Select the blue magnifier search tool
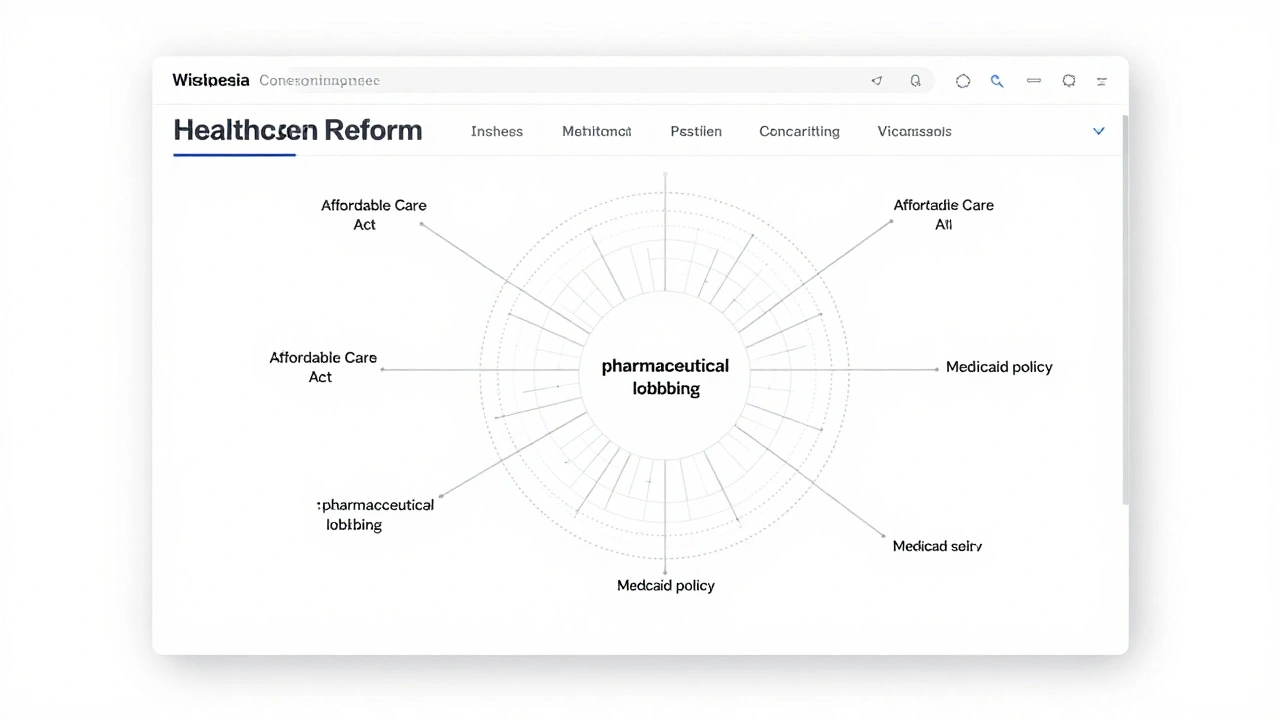 click(997, 80)
